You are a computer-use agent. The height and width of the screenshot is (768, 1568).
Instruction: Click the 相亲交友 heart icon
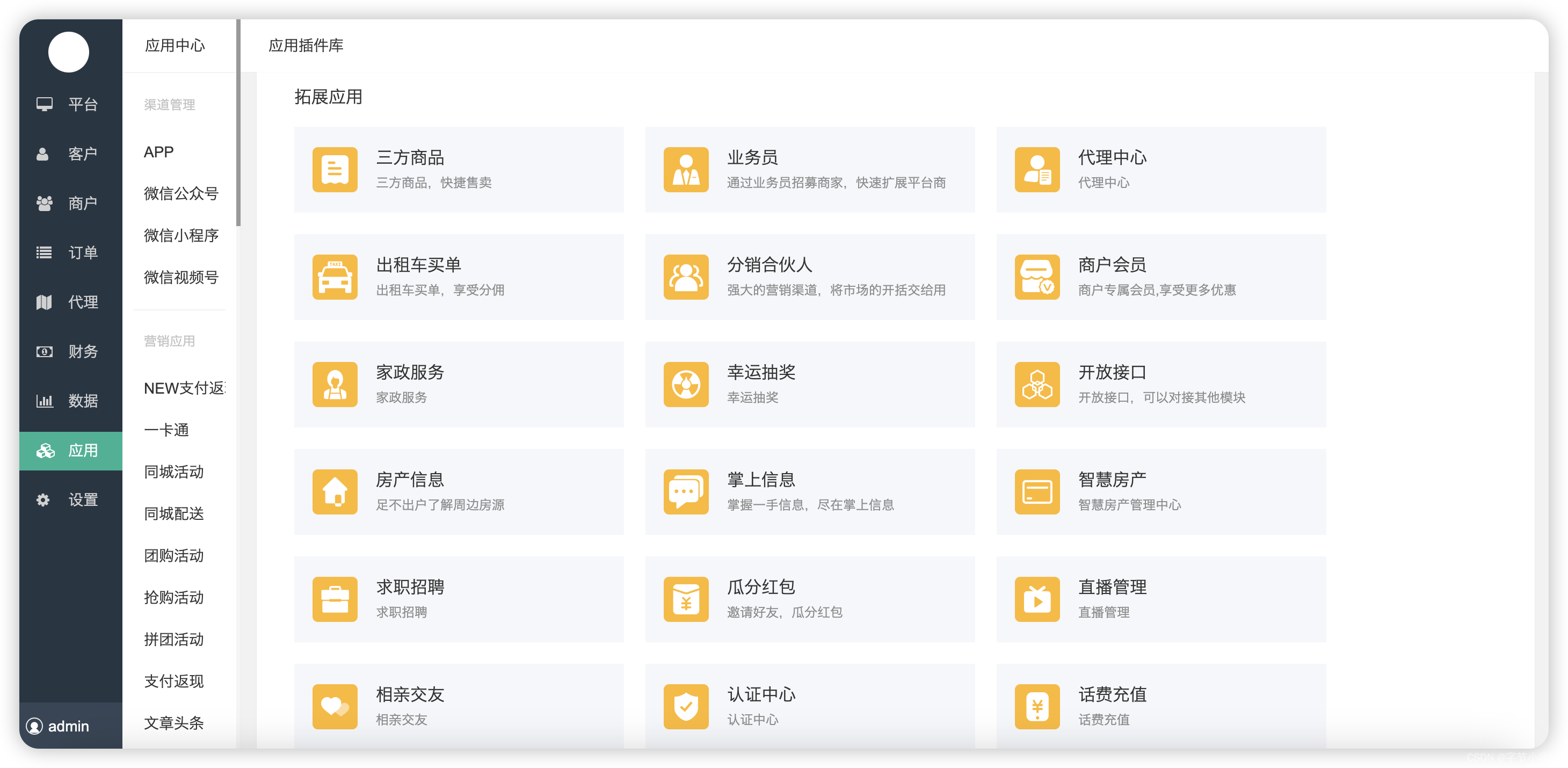click(335, 707)
